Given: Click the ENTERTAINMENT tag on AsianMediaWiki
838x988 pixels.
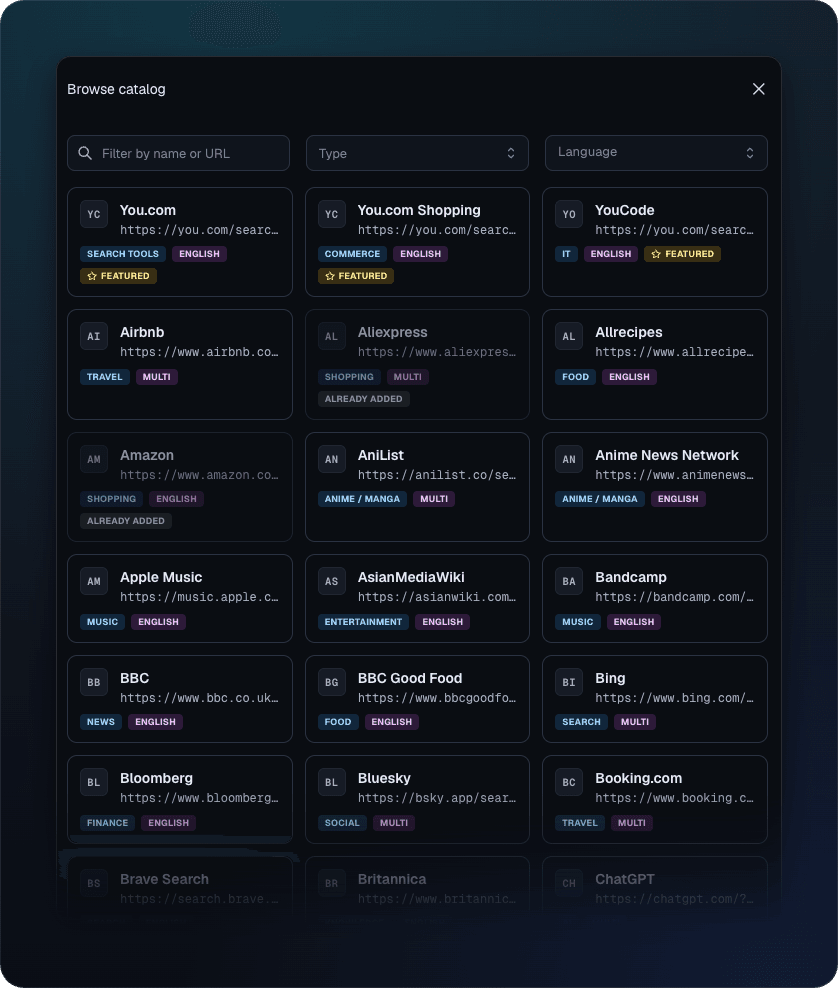Looking at the screenshot, I should tap(363, 622).
